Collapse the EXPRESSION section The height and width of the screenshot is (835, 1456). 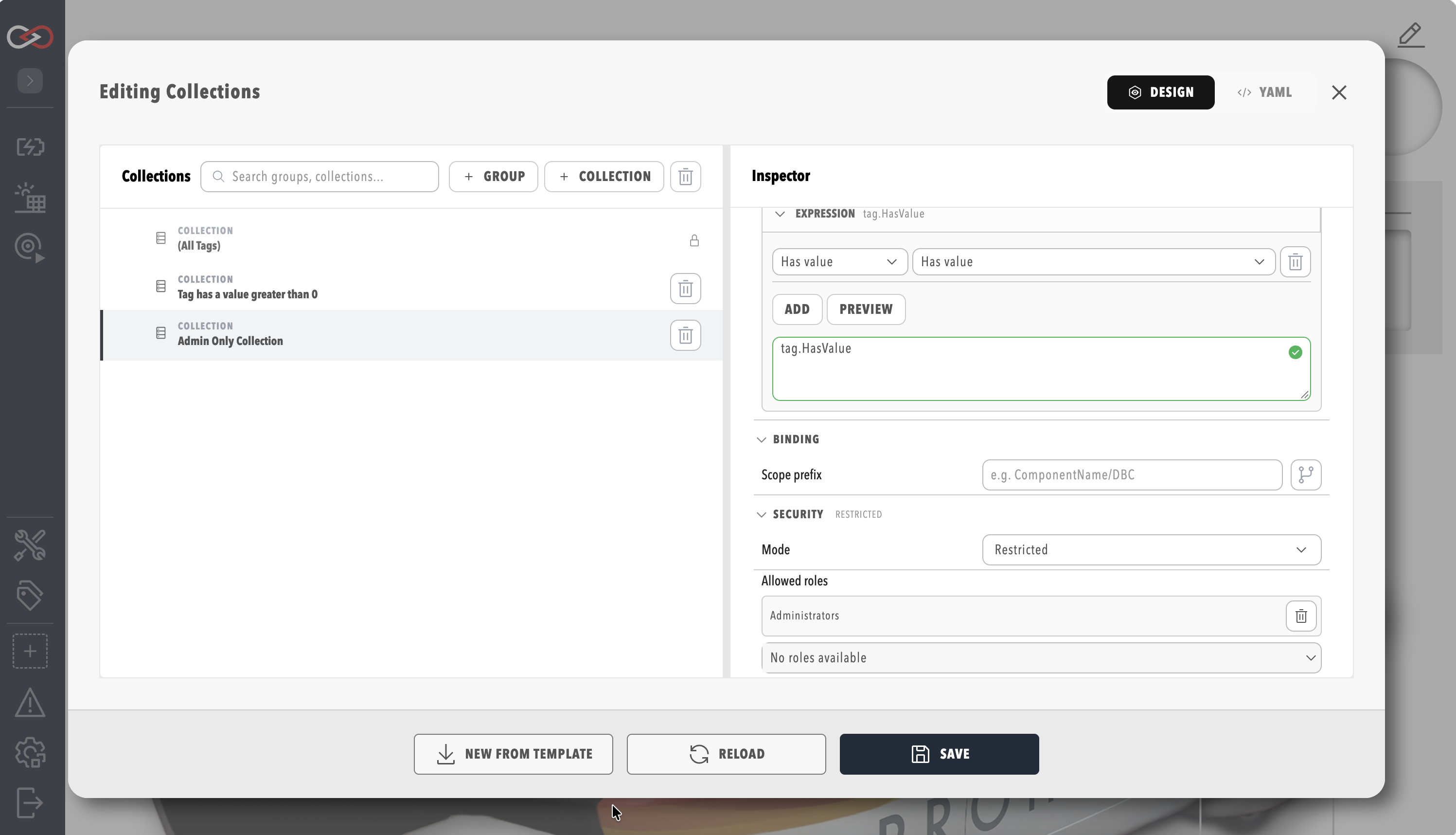[x=779, y=214]
